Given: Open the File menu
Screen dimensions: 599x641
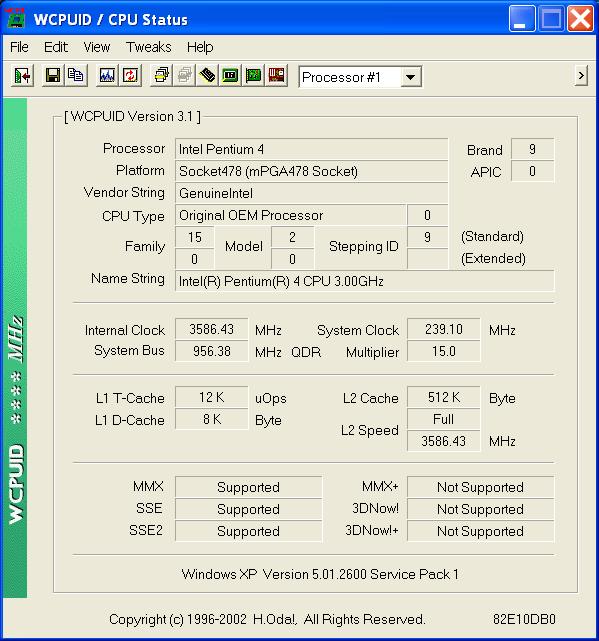Looking at the screenshot, I should click(19, 47).
